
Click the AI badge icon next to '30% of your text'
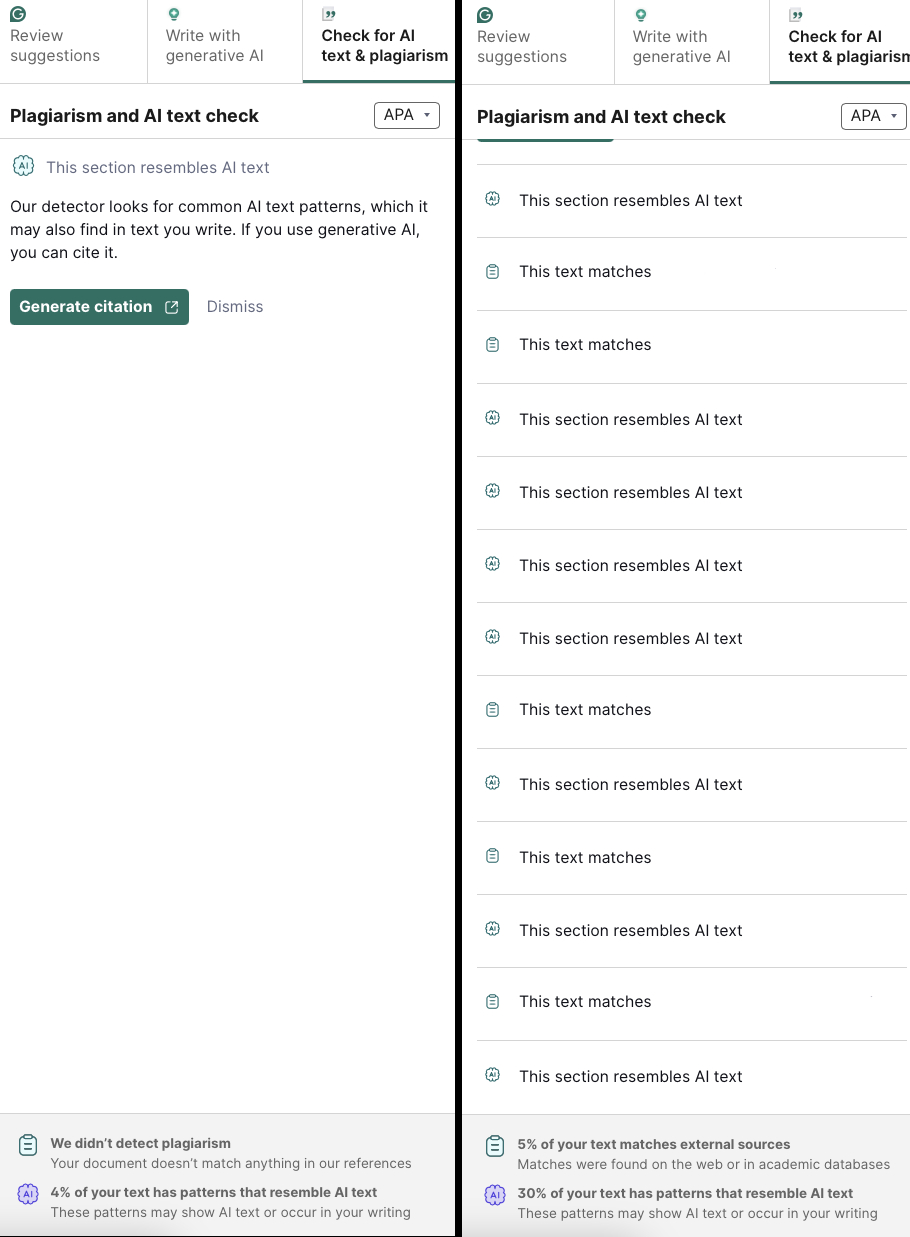[x=494, y=1195]
